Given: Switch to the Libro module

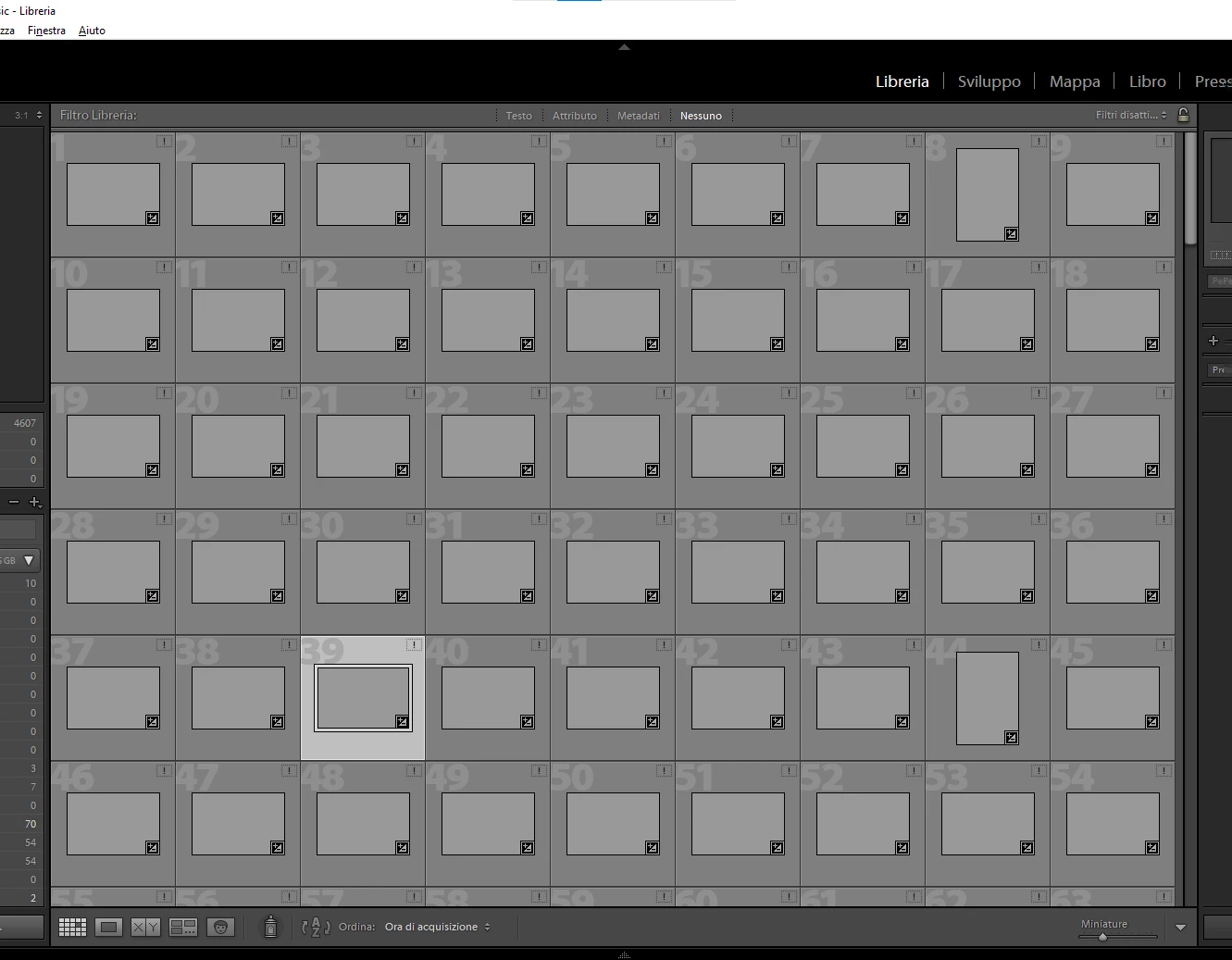Looking at the screenshot, I should pyautogui.click(x=1147, y=81).
